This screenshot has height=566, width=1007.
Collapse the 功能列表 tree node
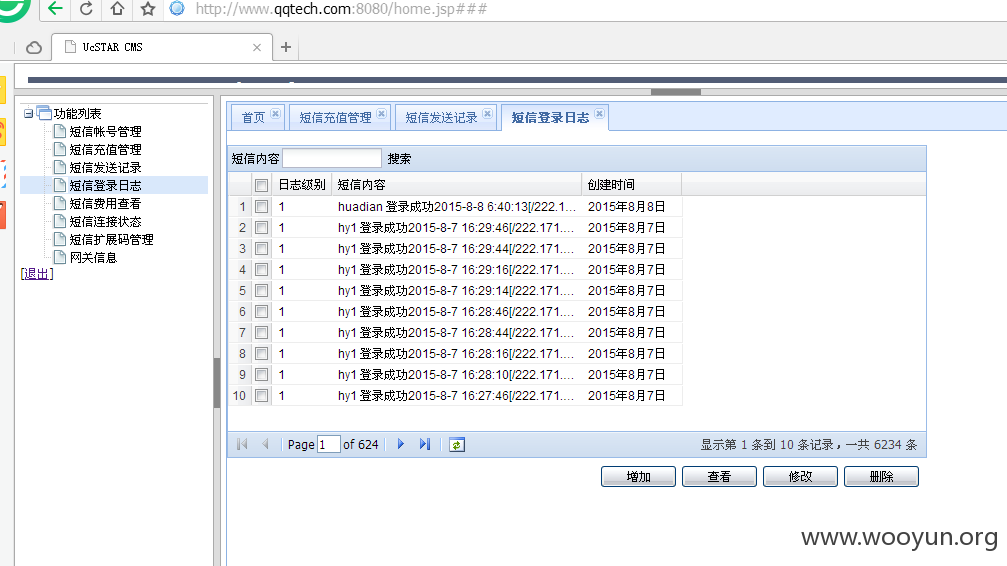tap(28, 114)
